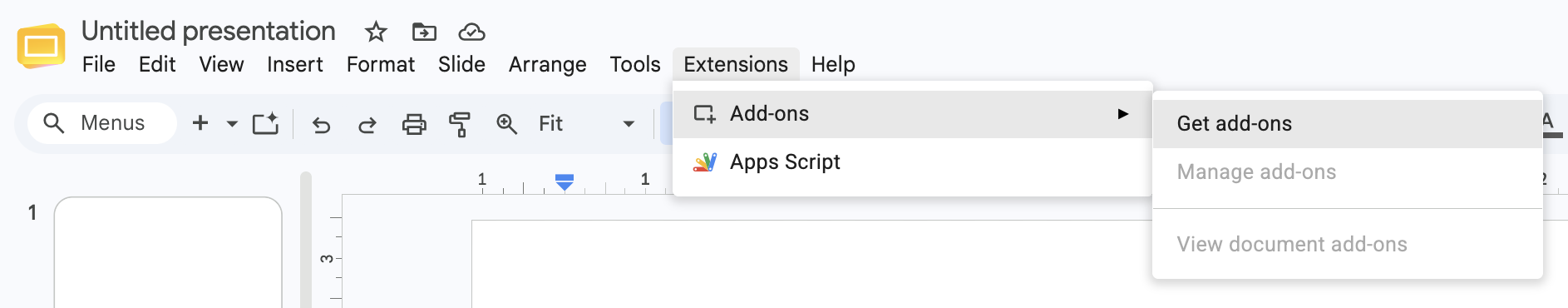This screenshot has width=1568, height=308.
Task: Open the Edit menu
Action: point(157,64)
